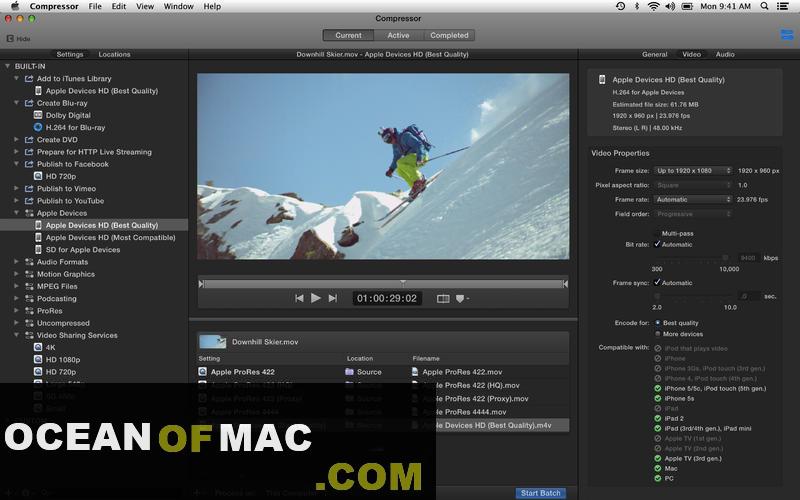Select the Apple Devices HD (Best Quality).m4v row
This screenshot has width=800, height=500.
[383, 425]
